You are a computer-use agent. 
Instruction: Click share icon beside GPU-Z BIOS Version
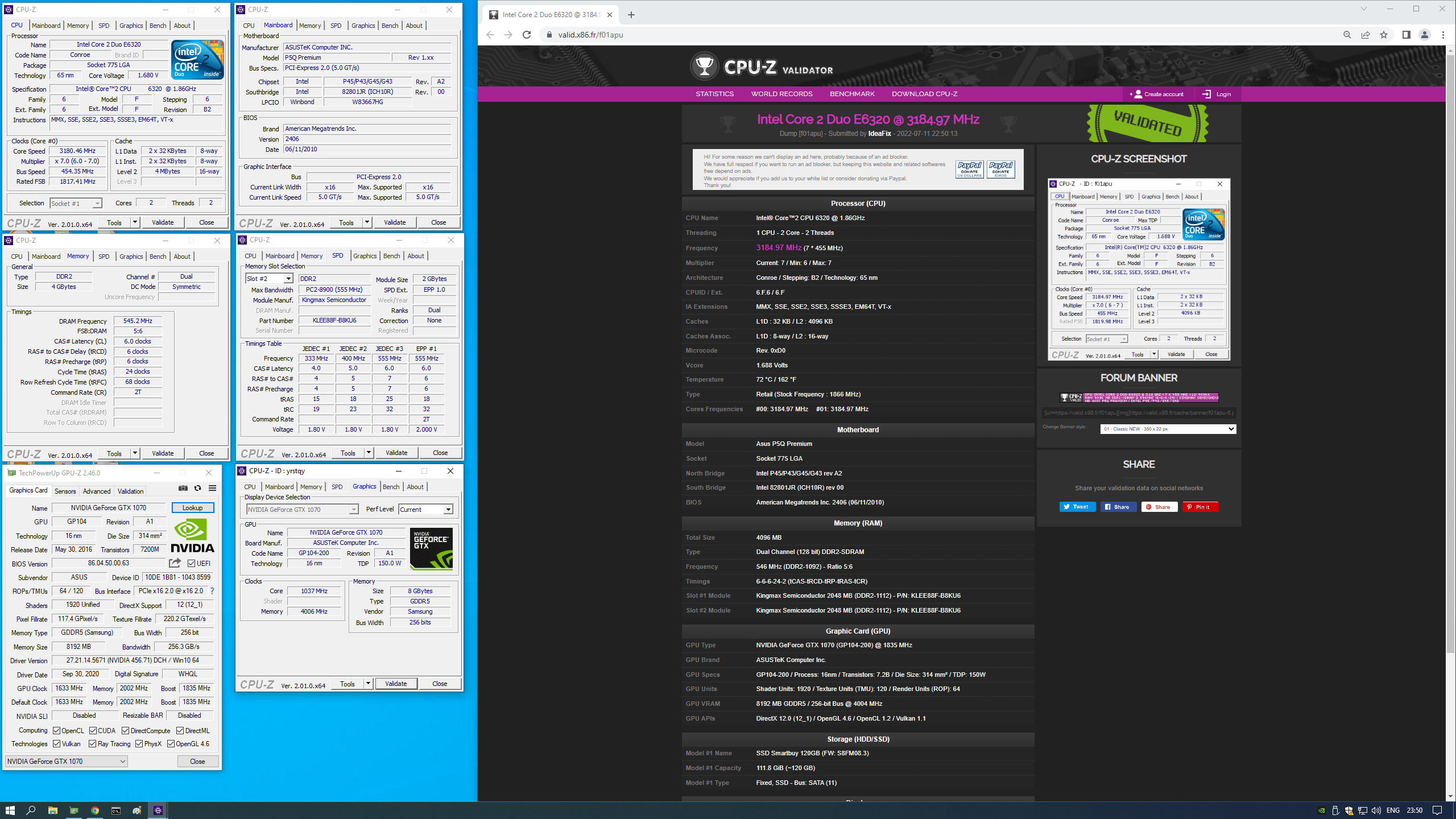pos(175,563)
